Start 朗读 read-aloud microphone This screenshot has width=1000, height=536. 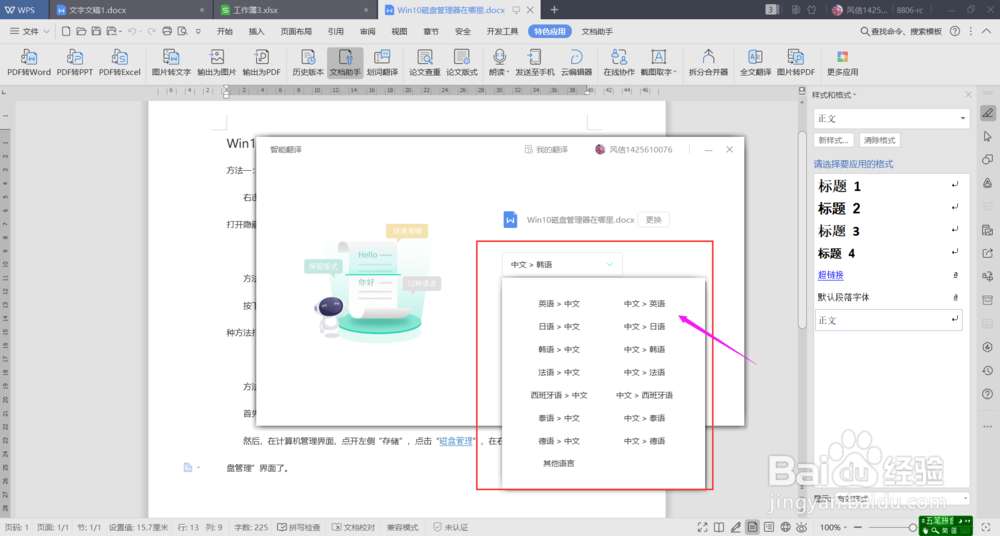coord(499,63)
